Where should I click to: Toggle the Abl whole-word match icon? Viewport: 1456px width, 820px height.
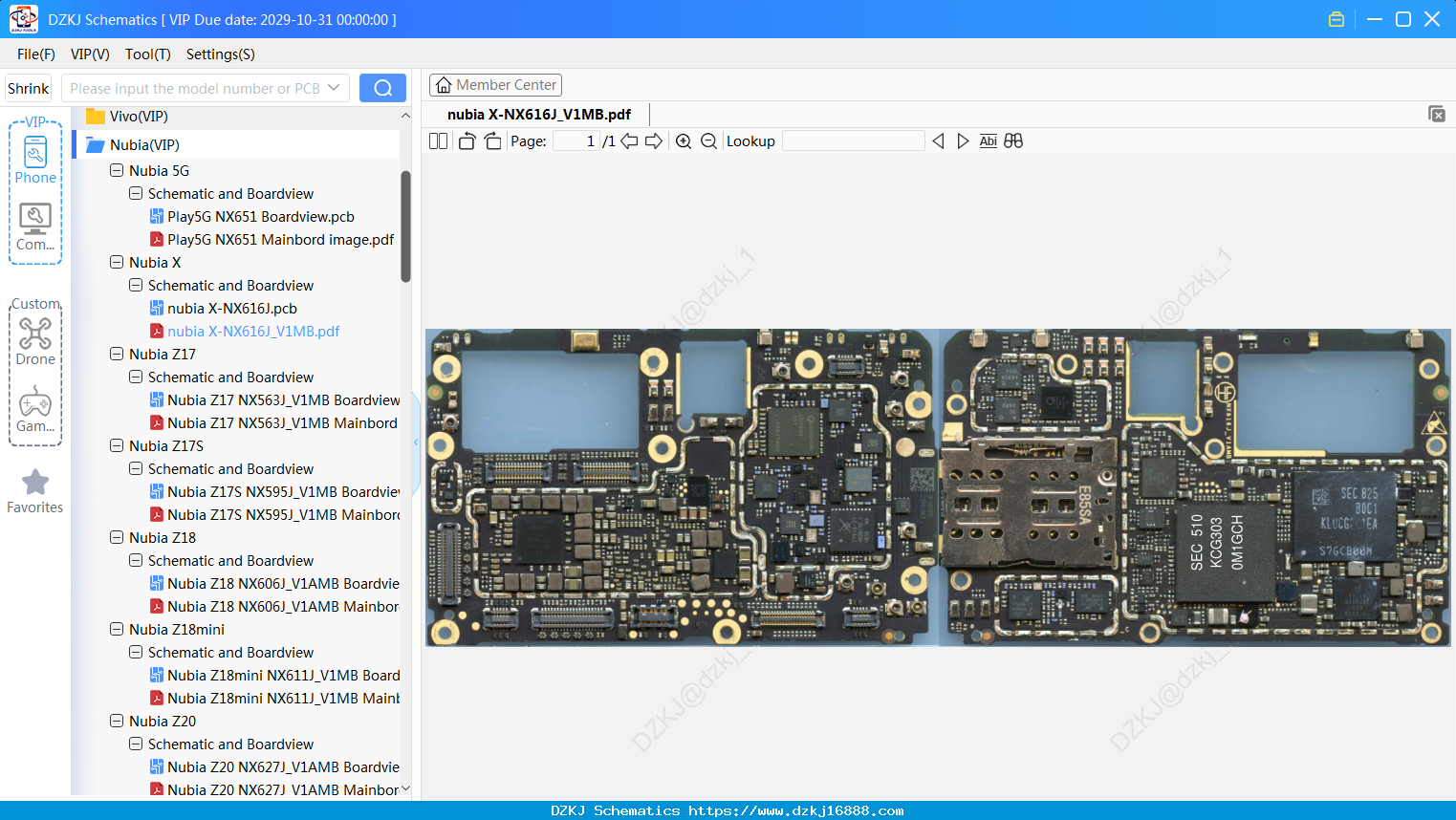pyautogui.click(x=989, y=140)
